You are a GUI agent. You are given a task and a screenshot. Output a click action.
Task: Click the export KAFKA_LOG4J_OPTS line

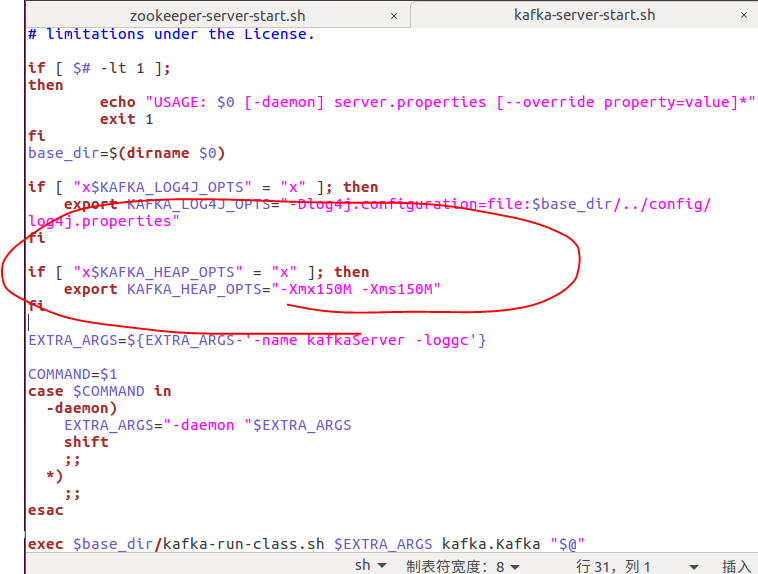tap(387, 204)
